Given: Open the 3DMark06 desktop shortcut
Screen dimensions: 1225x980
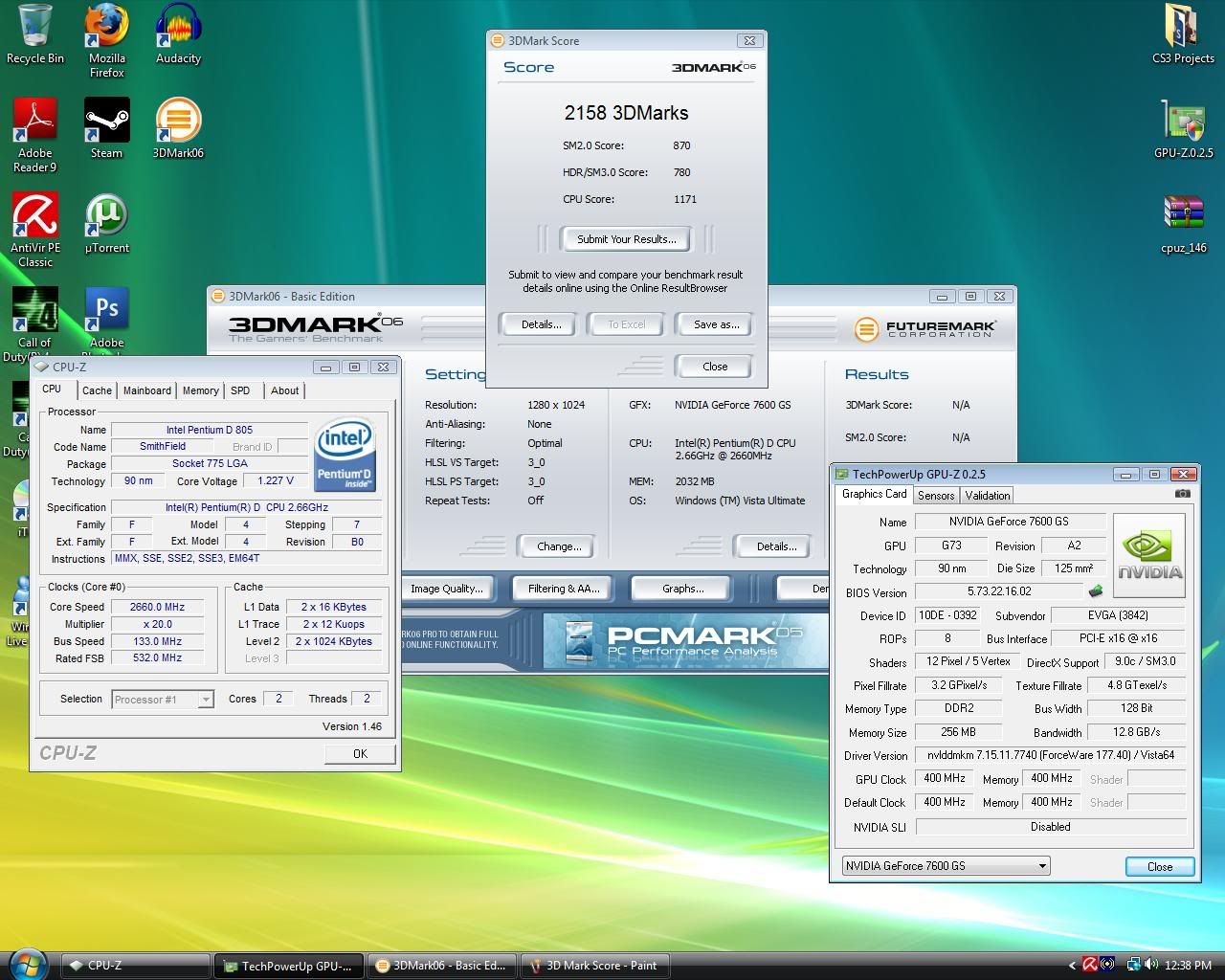Looking at the screenshot, I should pos(178,128).
